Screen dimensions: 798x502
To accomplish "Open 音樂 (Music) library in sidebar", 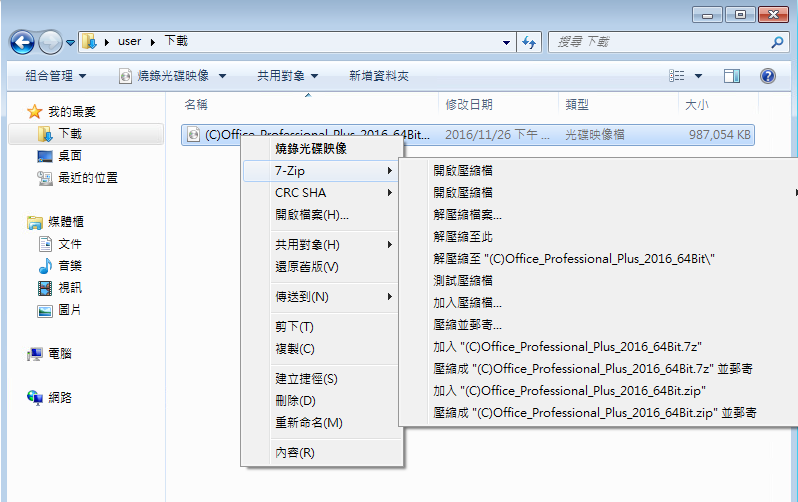I will pyautogui.click(x=69, y=266).
